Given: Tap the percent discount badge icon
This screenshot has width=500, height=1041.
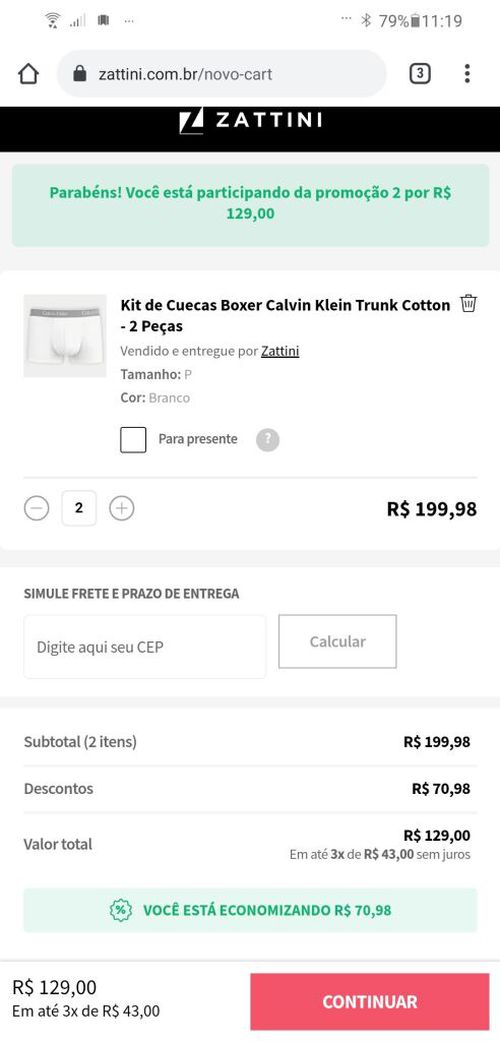Looking at the screenshot, I should tap(121, 910).
